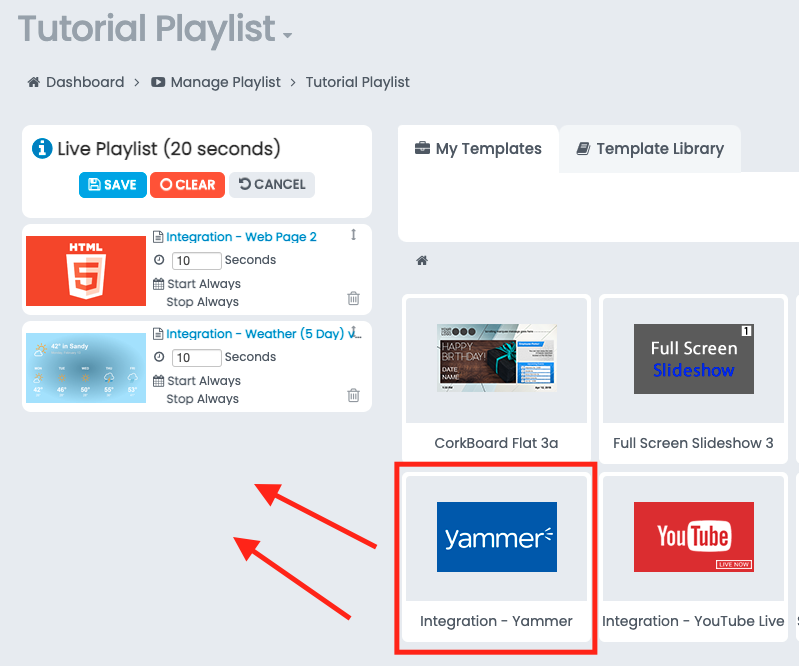The image size is (799, 666).
Task: Go to Dashboard breadcrumb link
Action: tap(85, 82)
